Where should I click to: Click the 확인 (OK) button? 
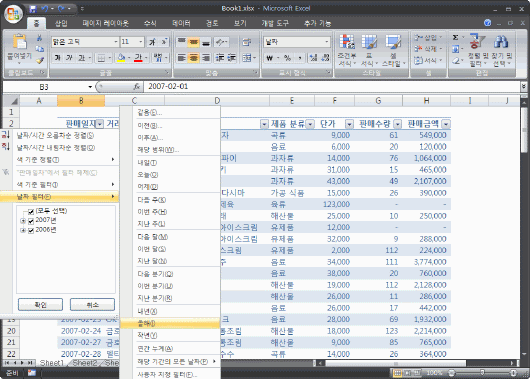click(x=40, y=305)
